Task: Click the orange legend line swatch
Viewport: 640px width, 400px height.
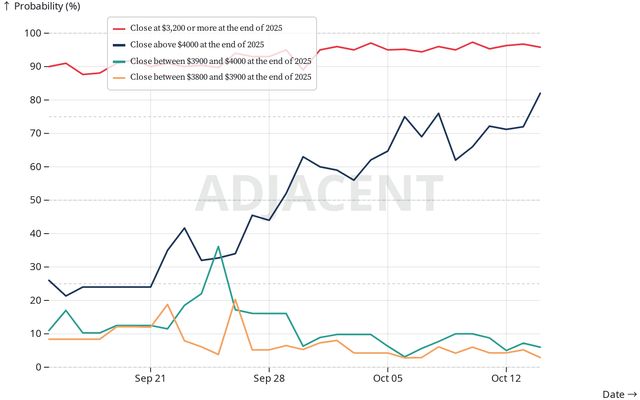Action: point(120,75)
